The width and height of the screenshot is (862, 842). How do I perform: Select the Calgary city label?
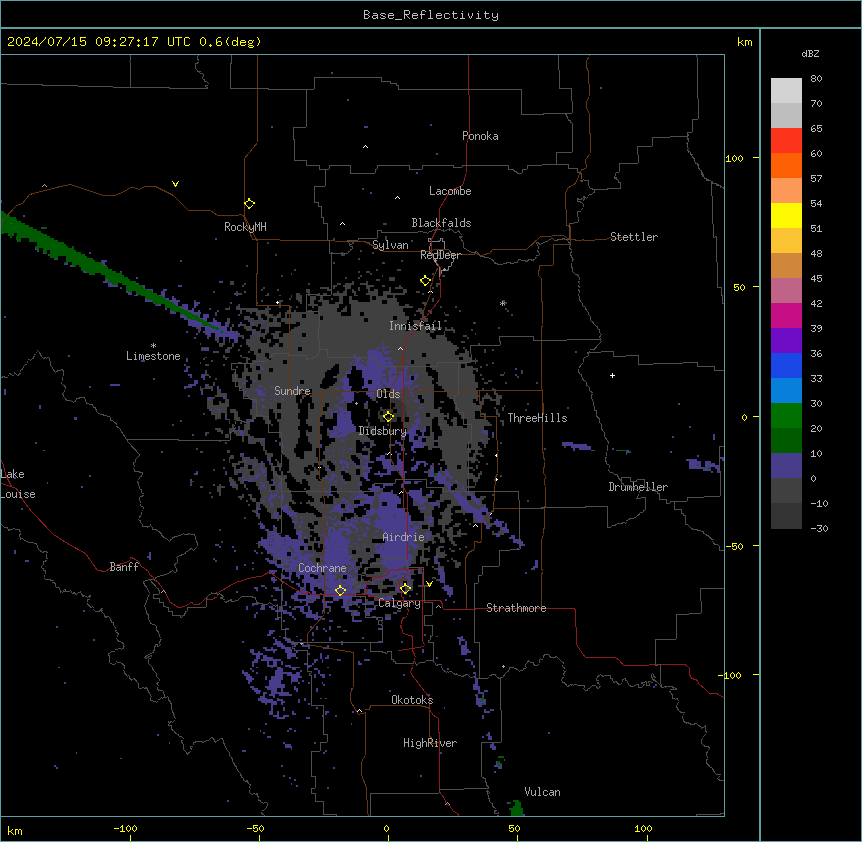coord(400,603)
